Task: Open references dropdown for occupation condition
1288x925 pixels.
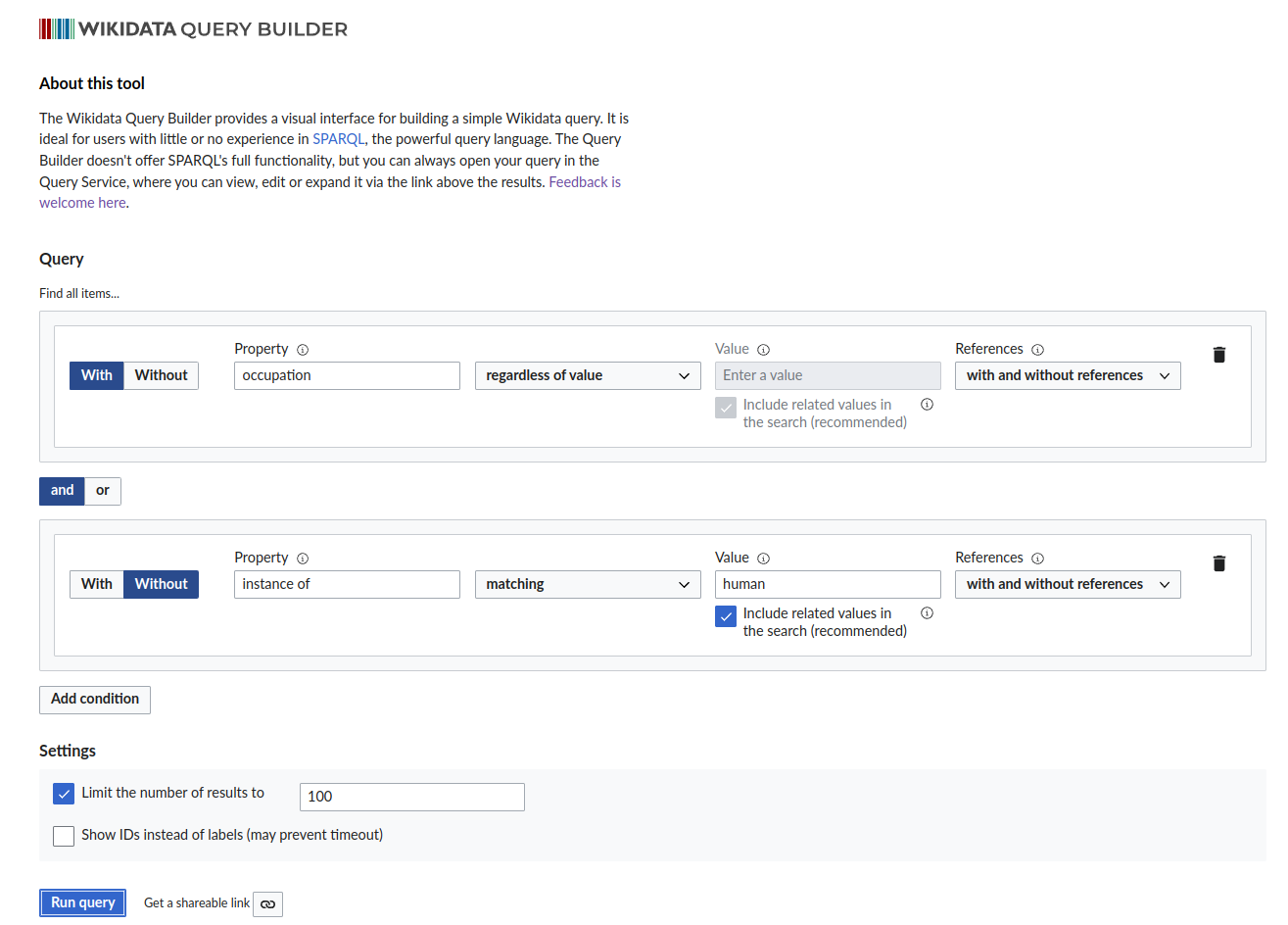Action: [1067, 375]
